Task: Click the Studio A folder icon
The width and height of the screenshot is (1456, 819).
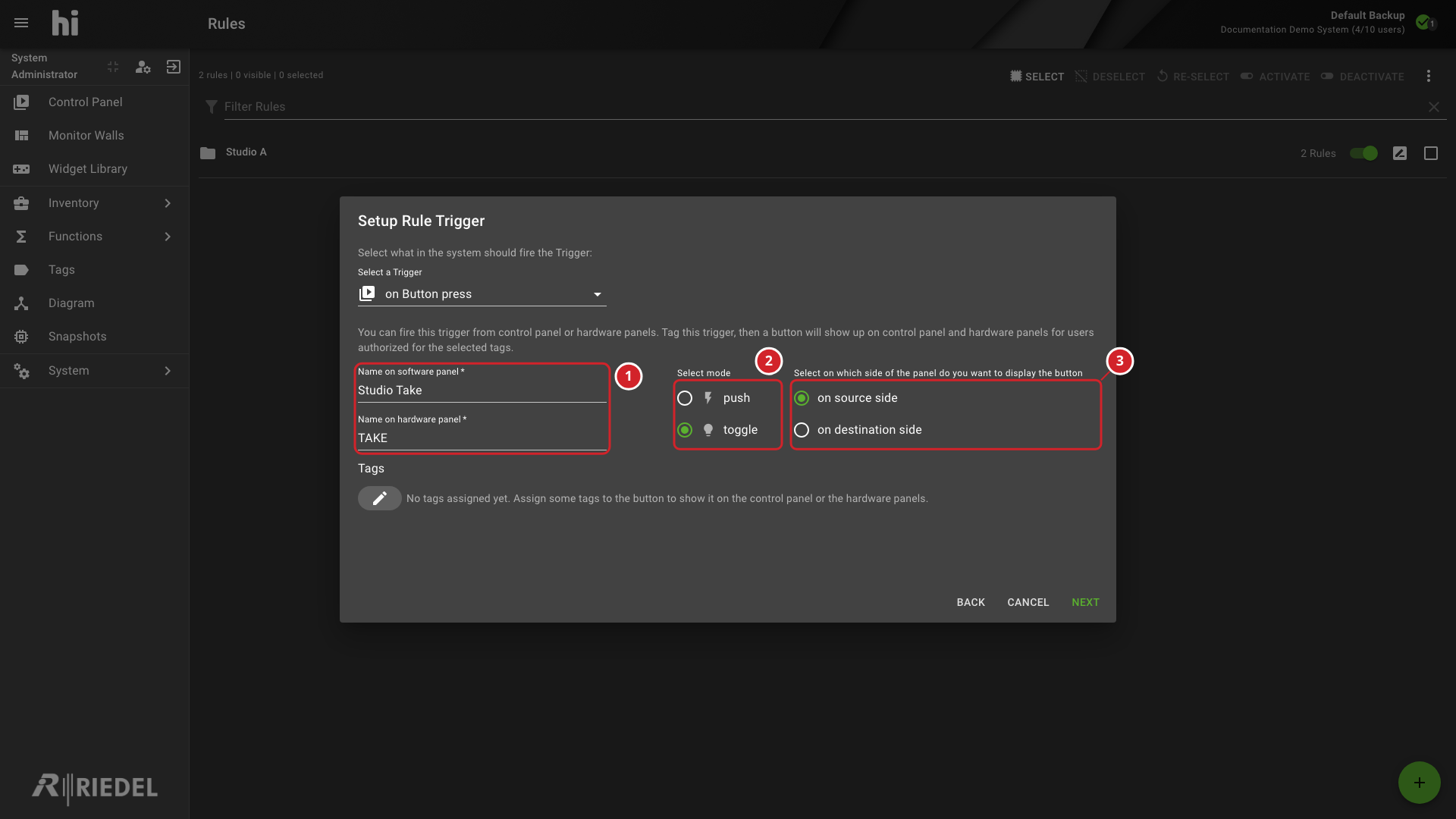Action: [208, 153]
